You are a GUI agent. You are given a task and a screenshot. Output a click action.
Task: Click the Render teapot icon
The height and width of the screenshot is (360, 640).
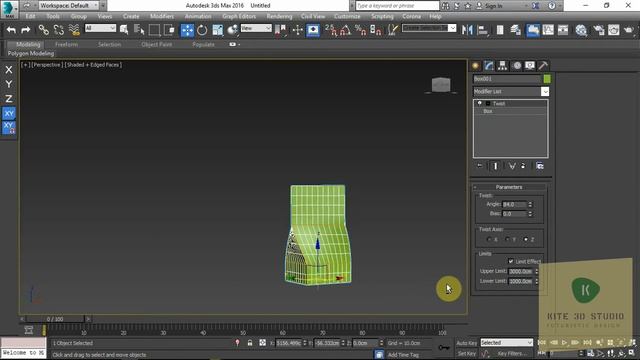(629, 30)
